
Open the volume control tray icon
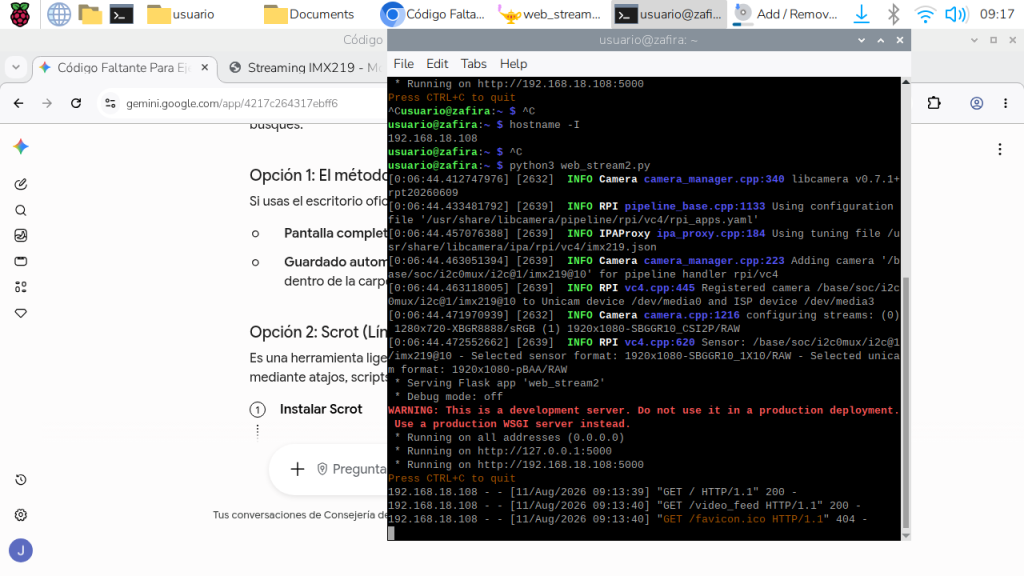956,14
